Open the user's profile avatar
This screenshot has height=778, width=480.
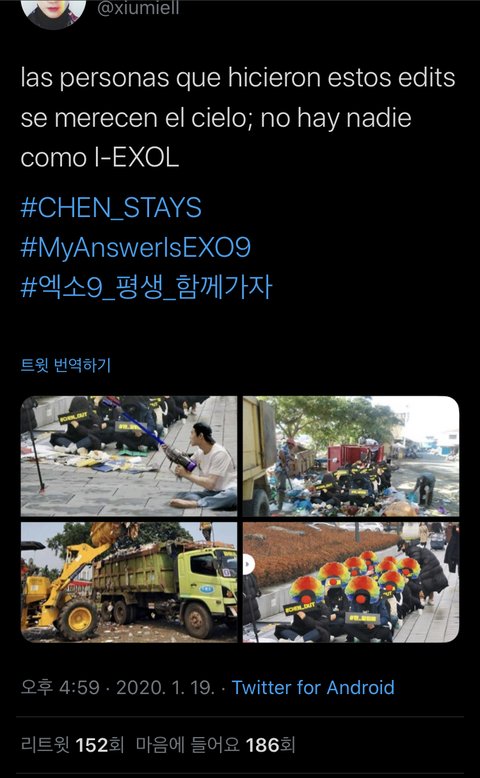pyautogui.click(x=53, y=12)
